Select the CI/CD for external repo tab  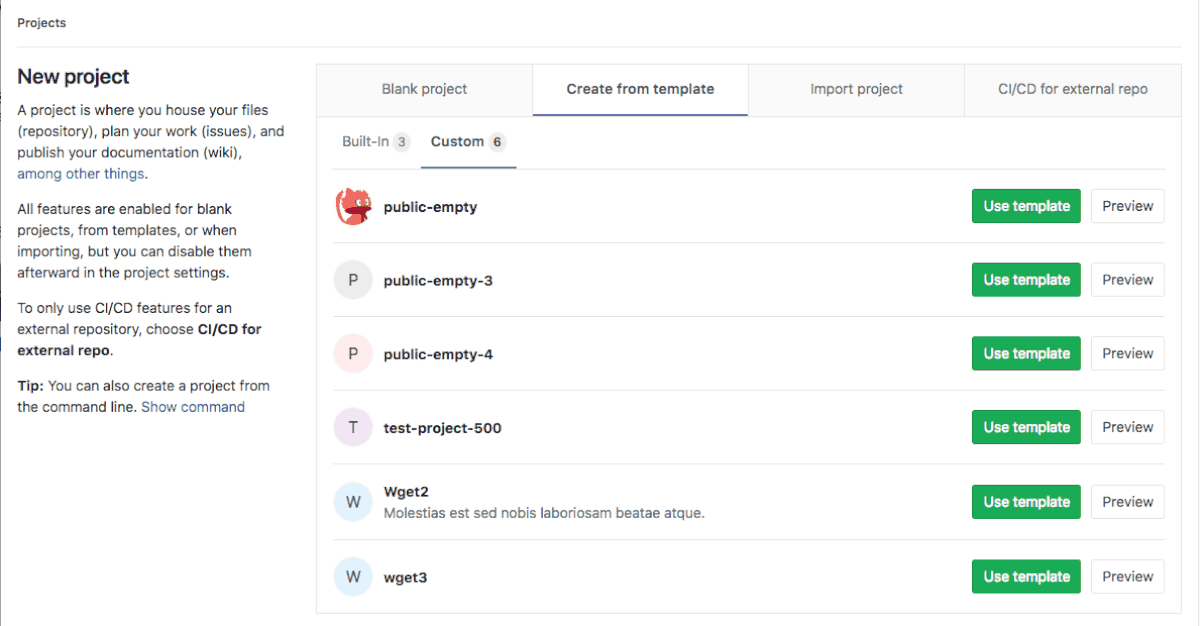1072,89
